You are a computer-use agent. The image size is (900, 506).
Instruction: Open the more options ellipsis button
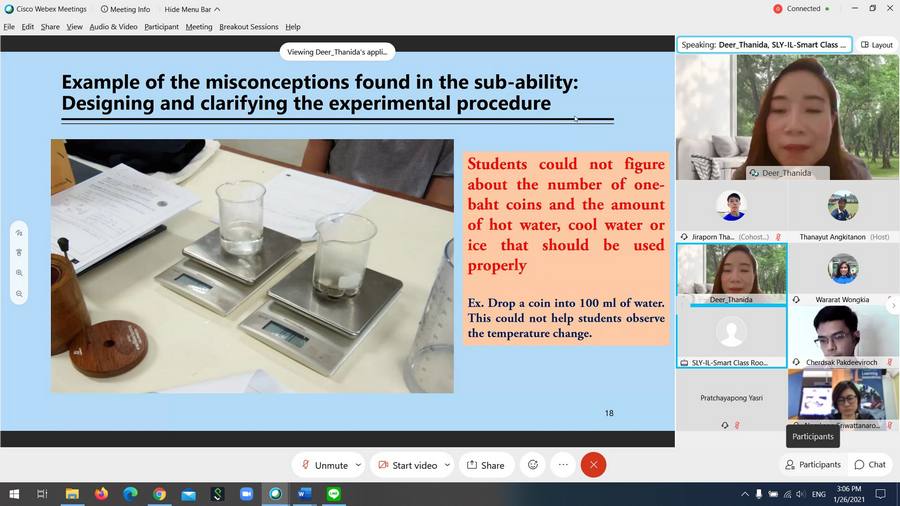pyautogui.click(x=563, y=465)
